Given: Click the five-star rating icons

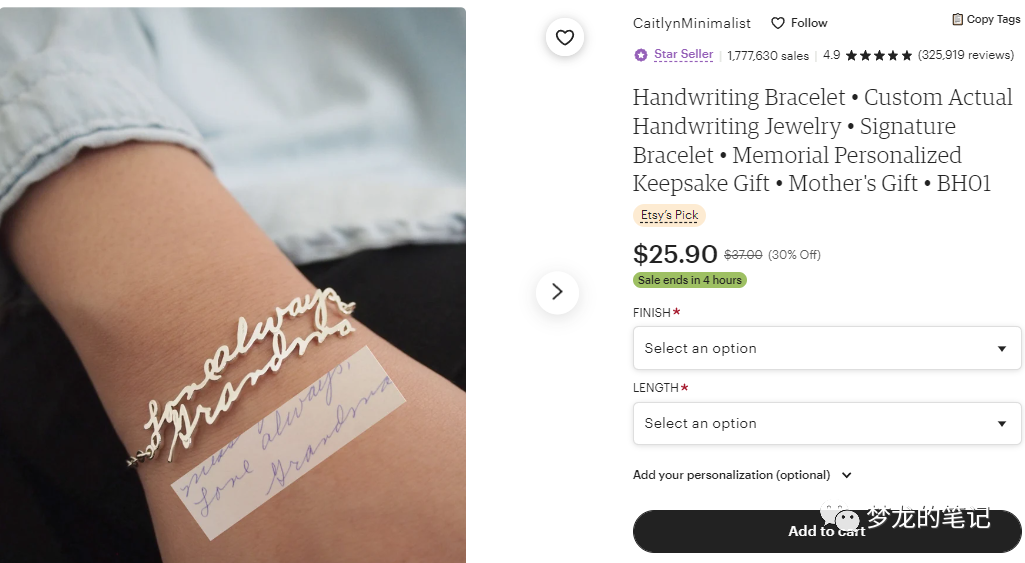Looking at the screenshot, I should click(x=879, y=56).
